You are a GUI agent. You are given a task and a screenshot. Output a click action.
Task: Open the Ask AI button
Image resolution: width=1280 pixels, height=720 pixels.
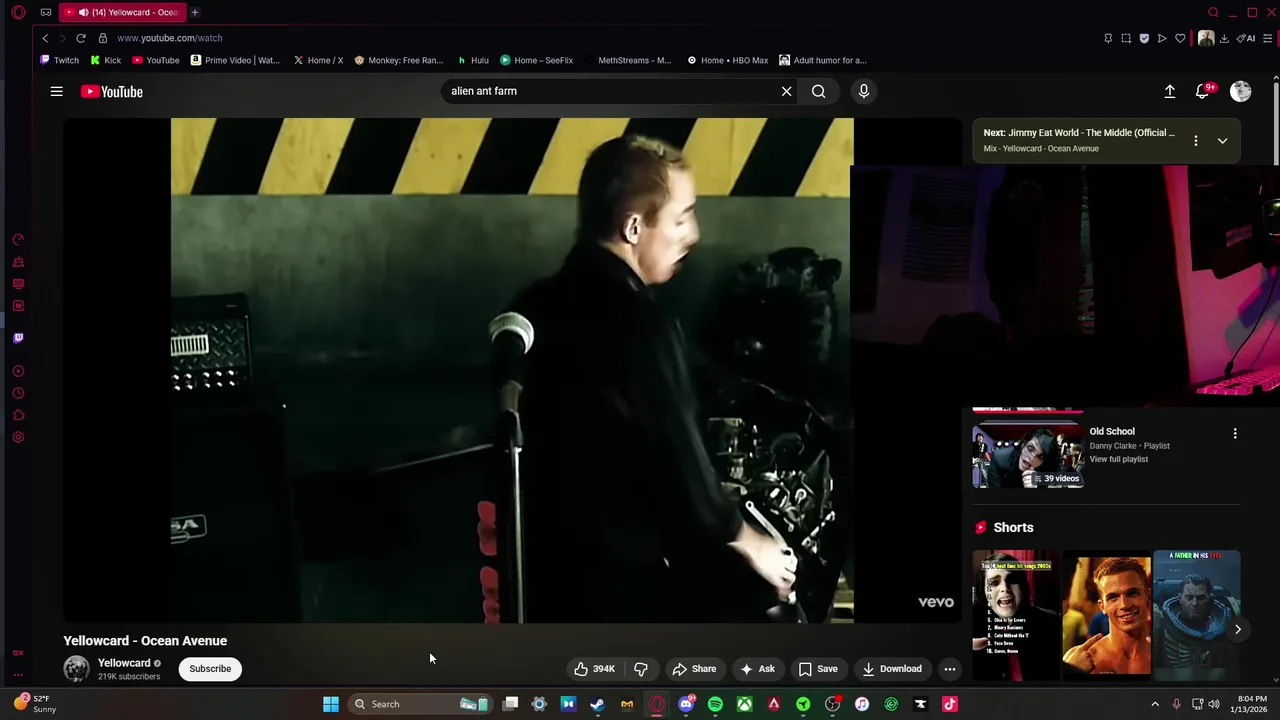(757, 669)
